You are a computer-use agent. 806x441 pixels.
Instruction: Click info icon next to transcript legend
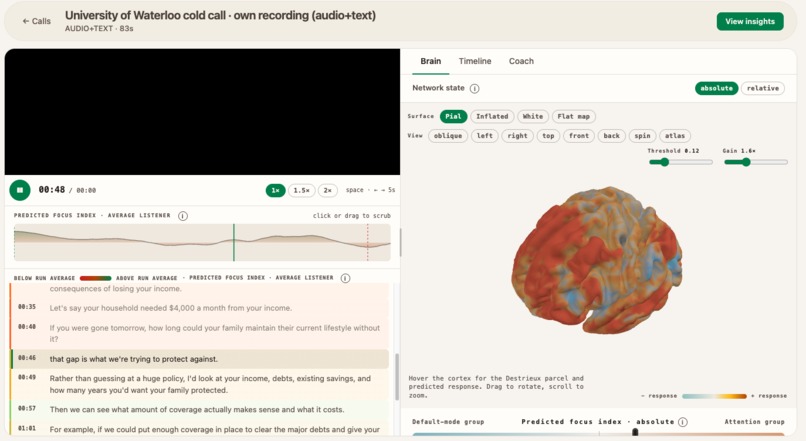point(345,278)
